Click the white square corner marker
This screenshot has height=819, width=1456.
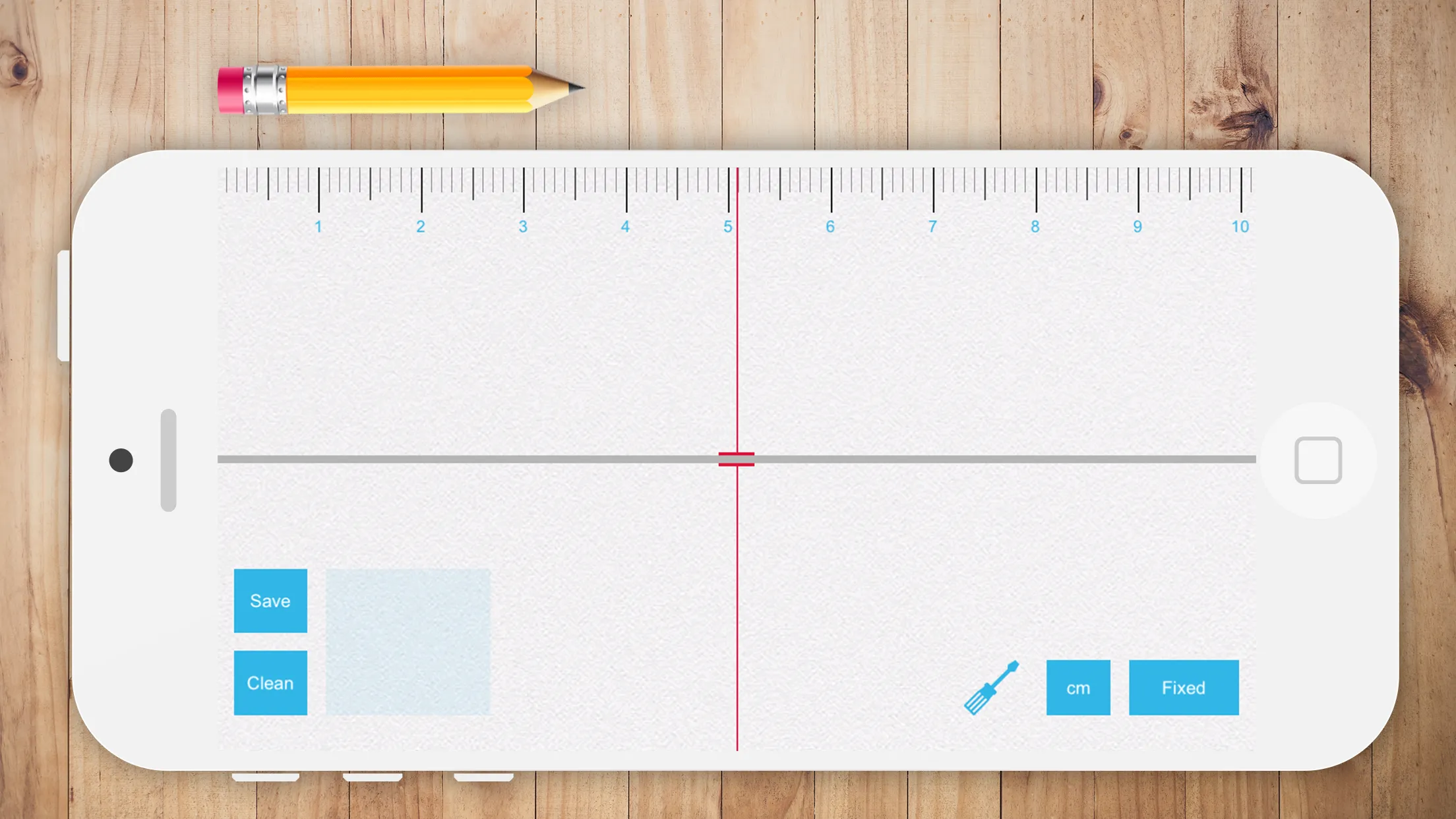pos(1318,460)
